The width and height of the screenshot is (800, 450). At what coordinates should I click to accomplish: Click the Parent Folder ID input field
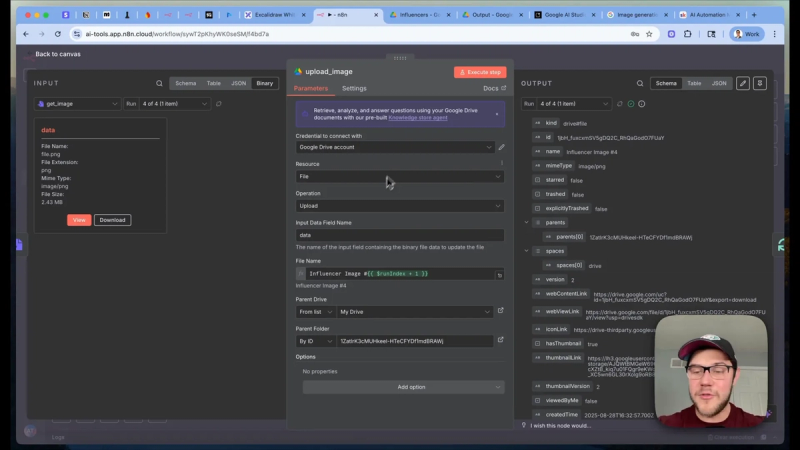(414, 341)
